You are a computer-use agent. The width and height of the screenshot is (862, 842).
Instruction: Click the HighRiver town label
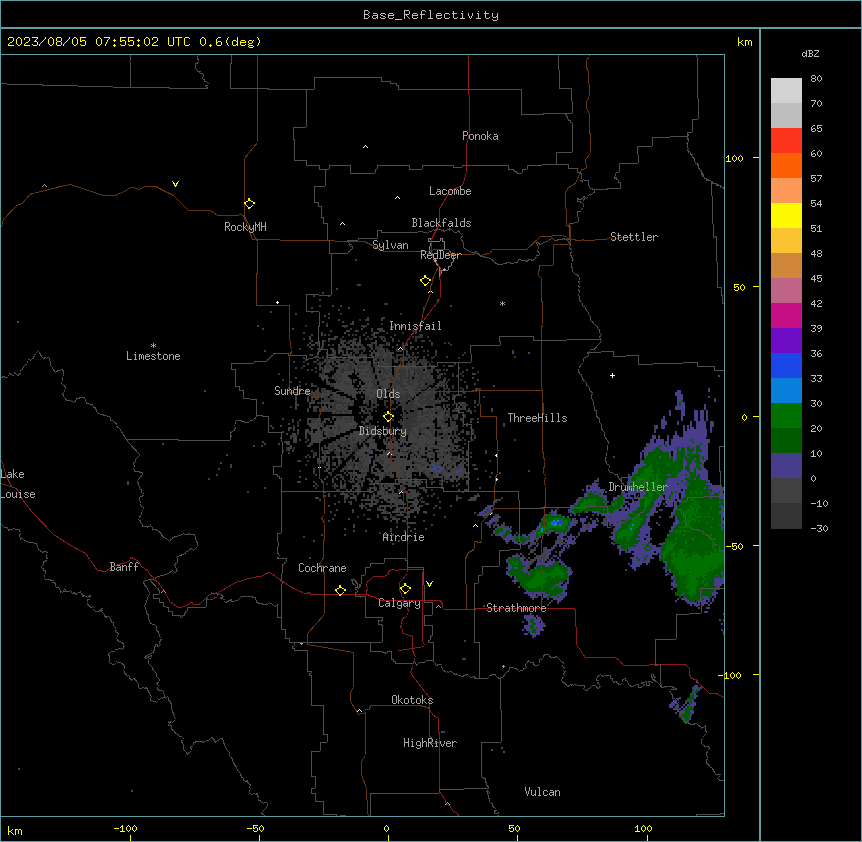(430, 743)
